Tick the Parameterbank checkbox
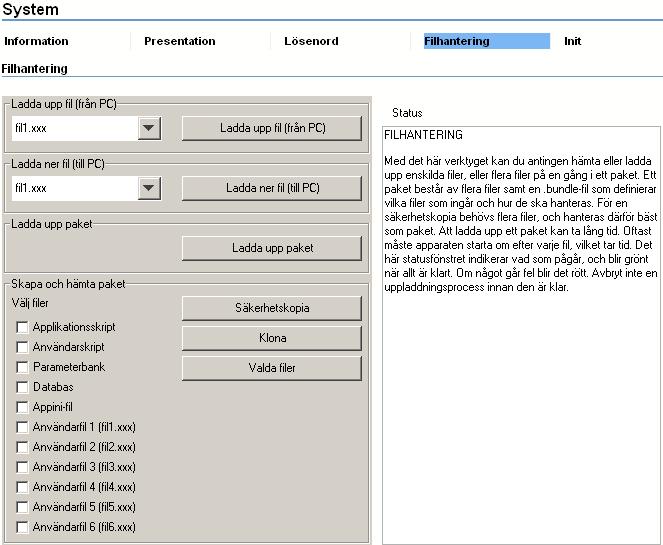The width and height of the screenshot is (663, 545). click(x=22, y=367)
